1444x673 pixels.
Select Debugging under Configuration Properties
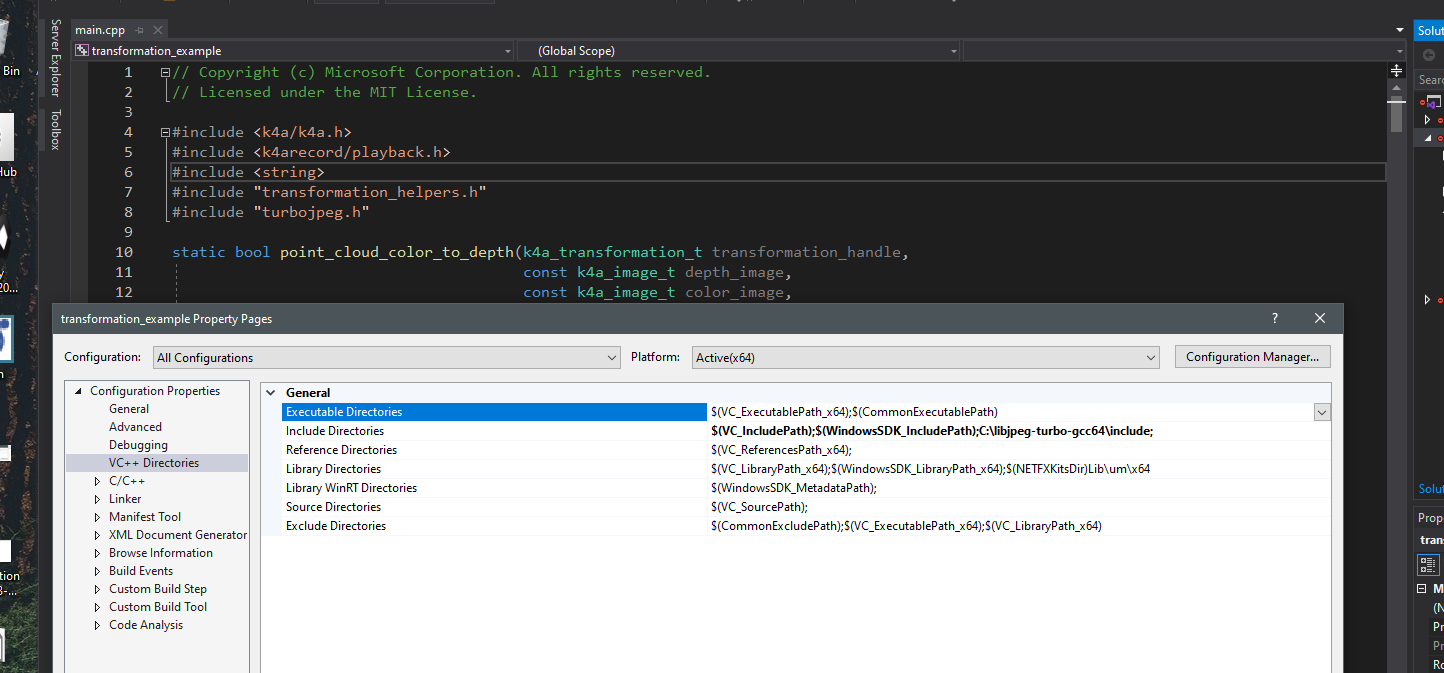pos(138,444)
